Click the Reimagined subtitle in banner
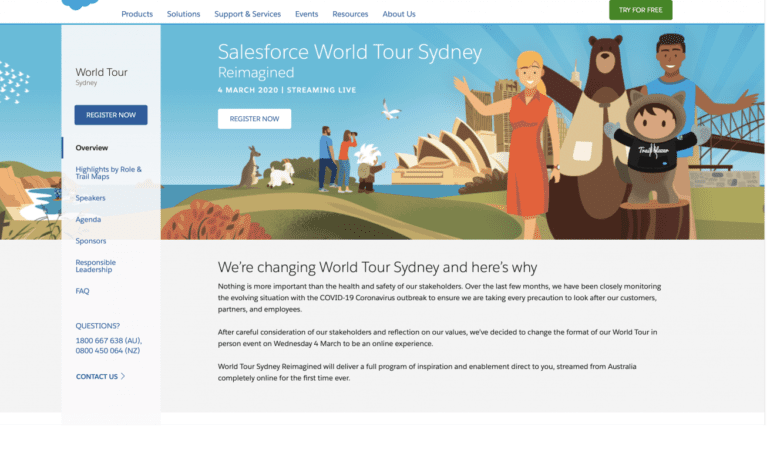 point(256,73)
